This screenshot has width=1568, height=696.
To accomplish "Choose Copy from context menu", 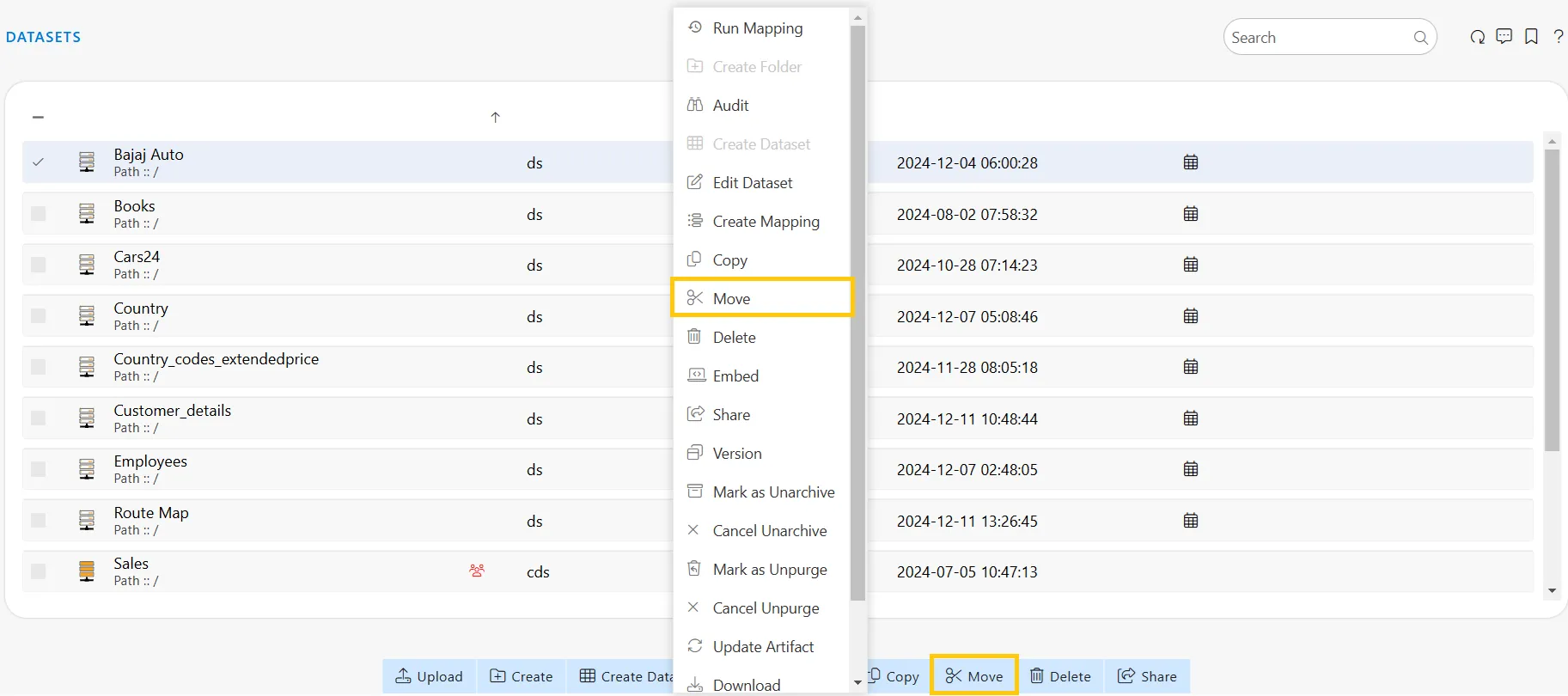I will 761,259.
